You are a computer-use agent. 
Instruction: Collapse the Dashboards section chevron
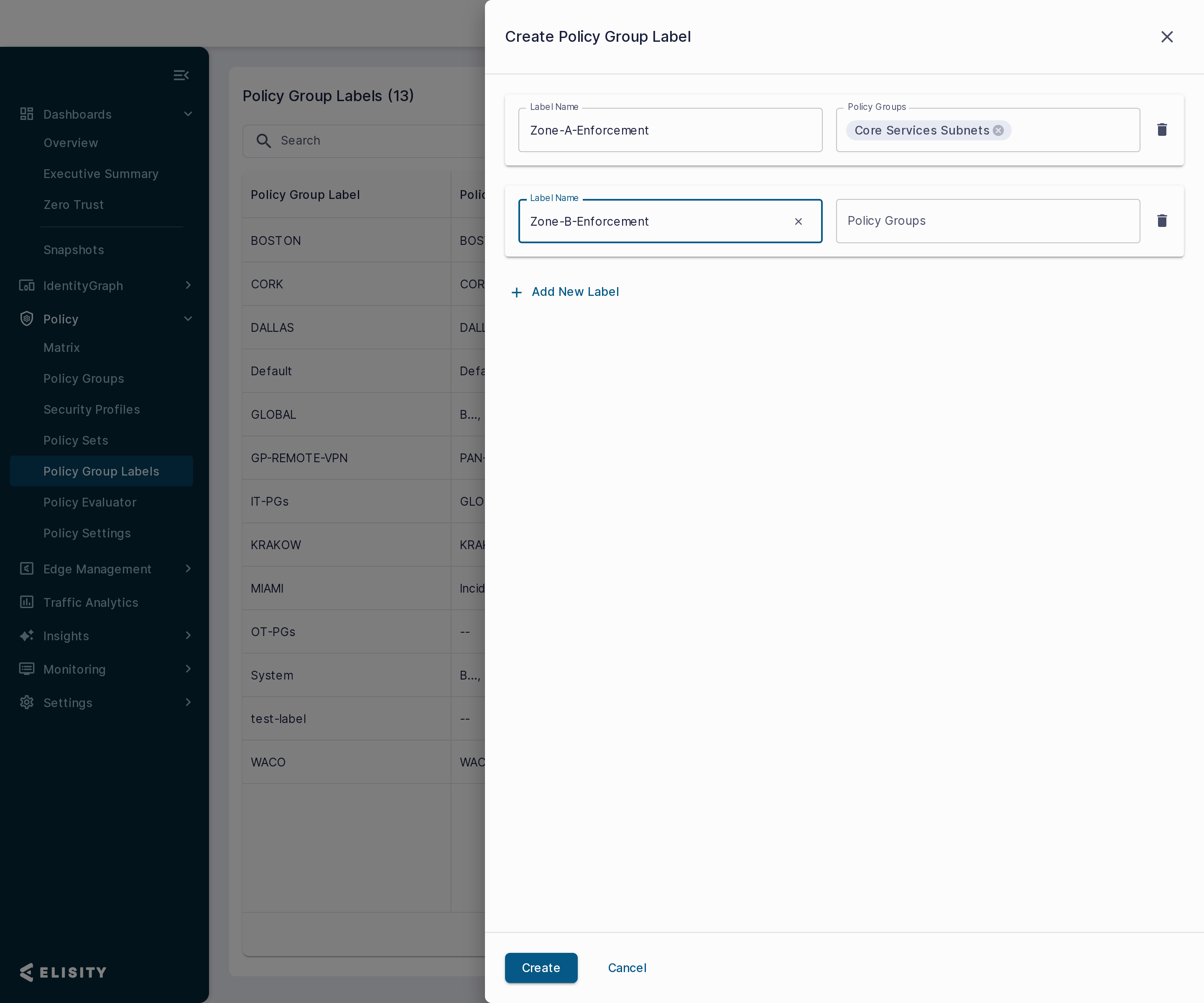tap(188, 114)
